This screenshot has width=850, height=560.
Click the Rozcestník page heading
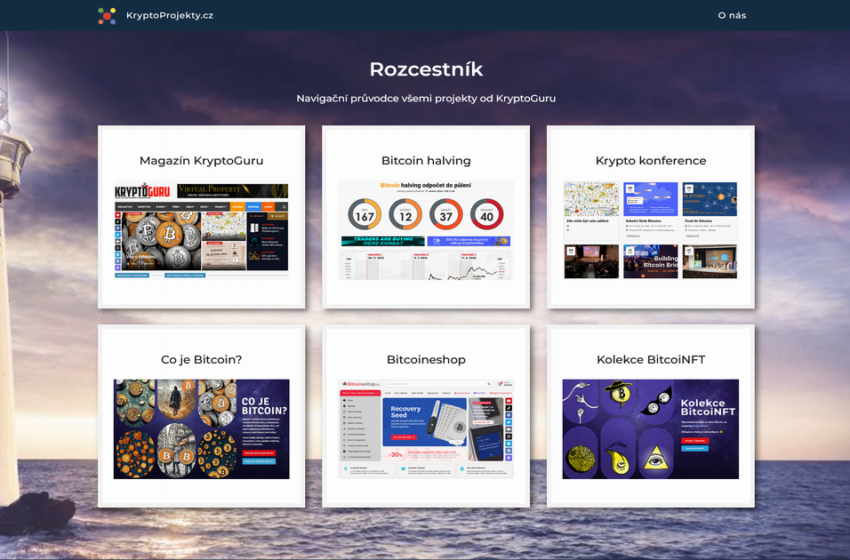[x=426, y=69]
